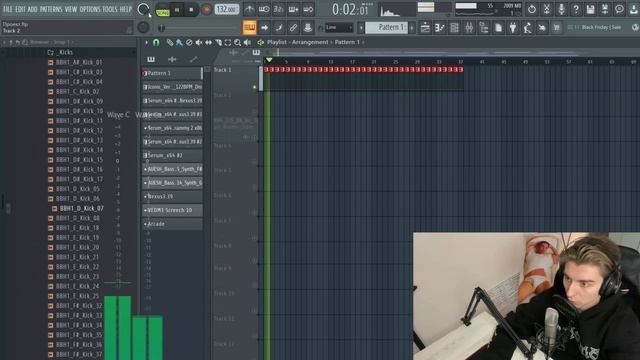Toggle the countdown before recording icon
The height and width of the screenshot is (360, 640).
[x=278, y=9]
